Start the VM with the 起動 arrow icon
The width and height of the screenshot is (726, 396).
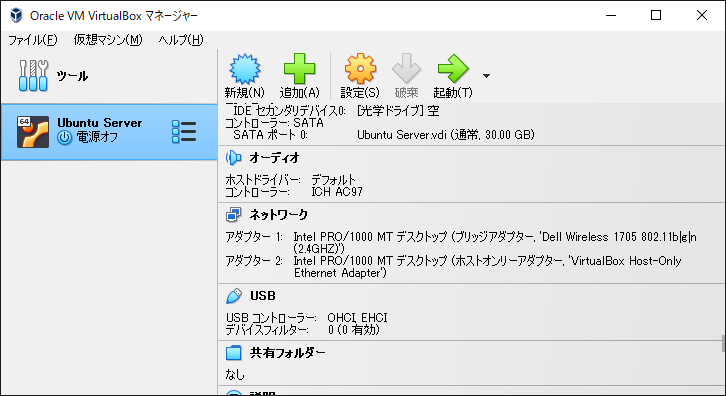(x=453, y=69)
